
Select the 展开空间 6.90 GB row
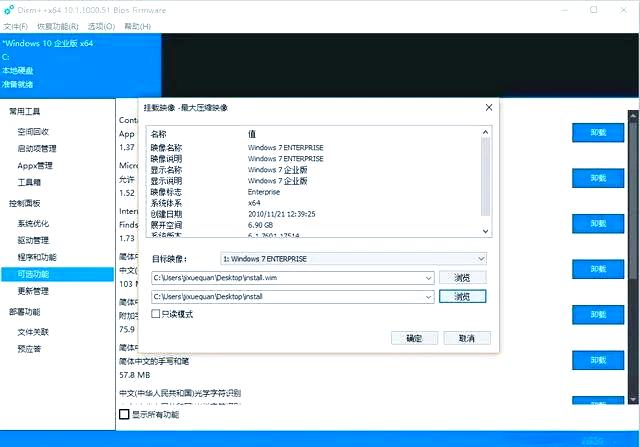coord(314,225)
